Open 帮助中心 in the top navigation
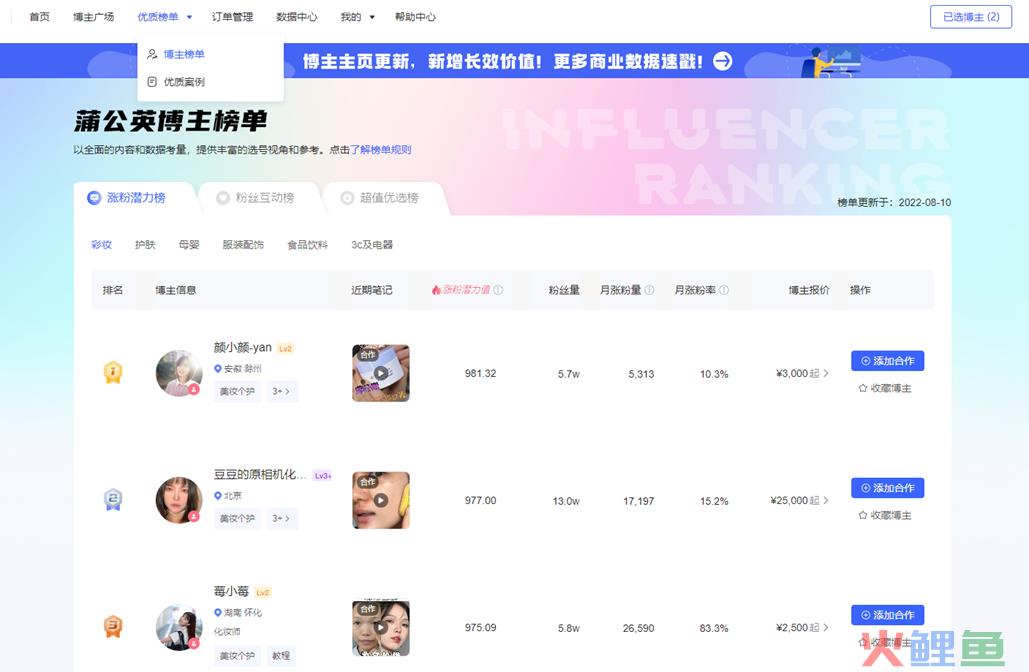Image resolution: width=1029 pixels, height=672 pixels. pos(415,17)
